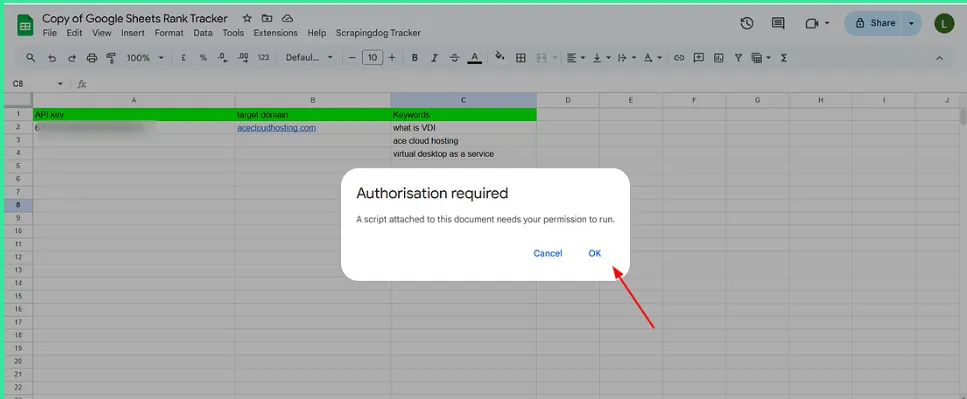Screen dimensions: 967x399
Task: Open the File menu
Action: point(49,33)
